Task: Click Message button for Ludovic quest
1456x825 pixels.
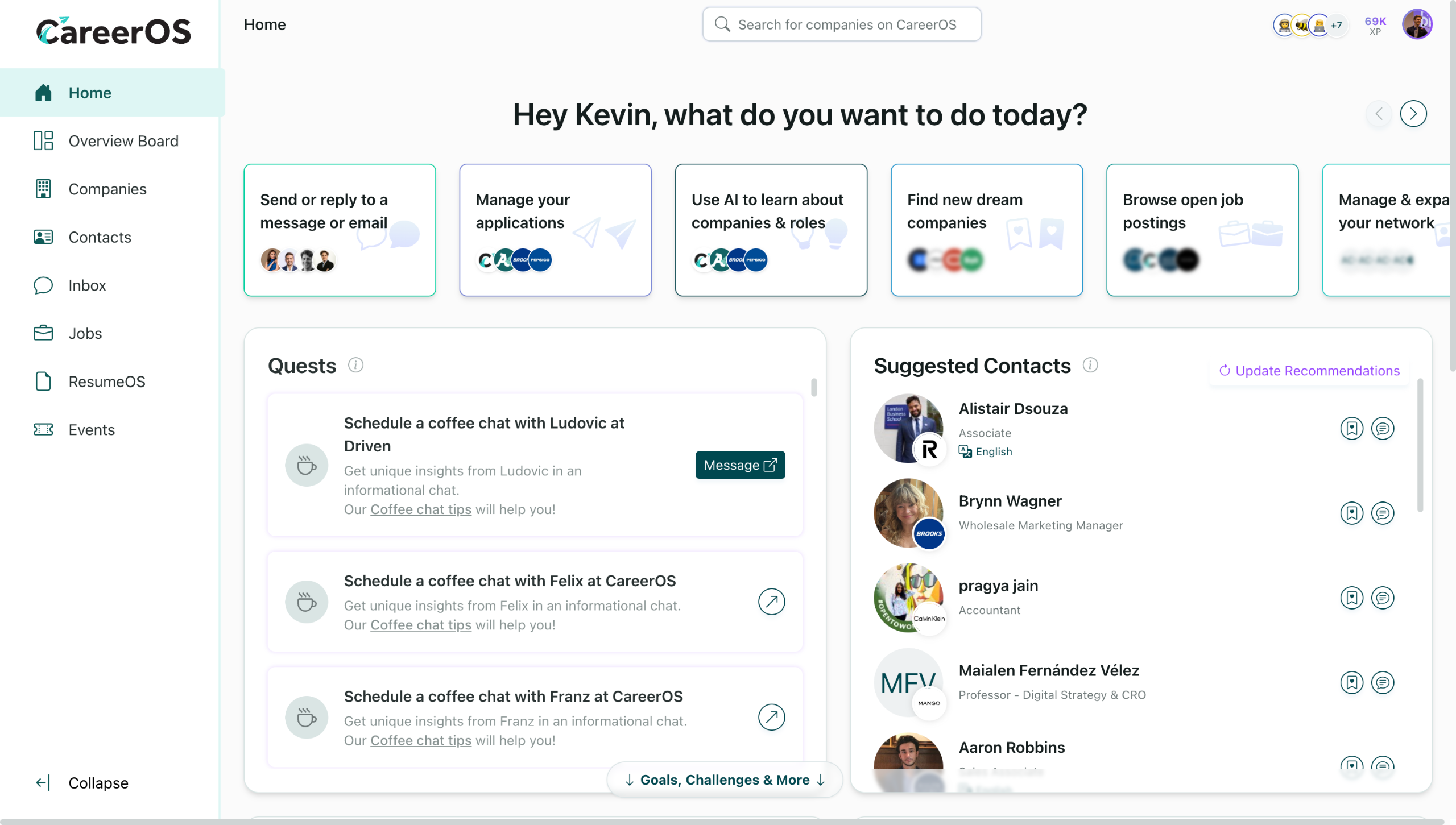Action: pos(740,465)
